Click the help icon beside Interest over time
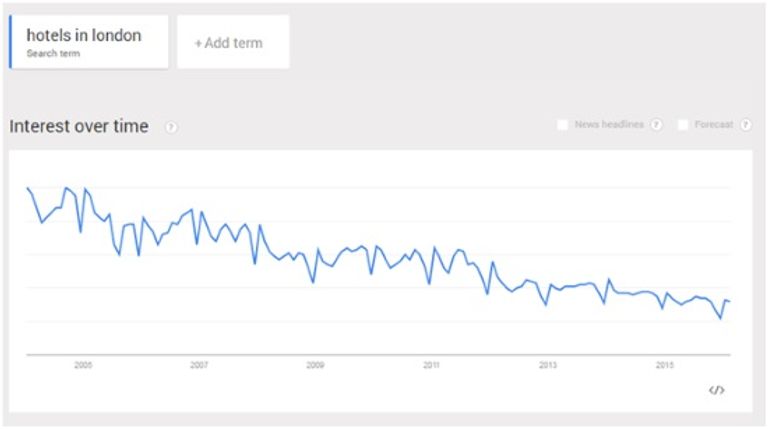 pos(171,127)
